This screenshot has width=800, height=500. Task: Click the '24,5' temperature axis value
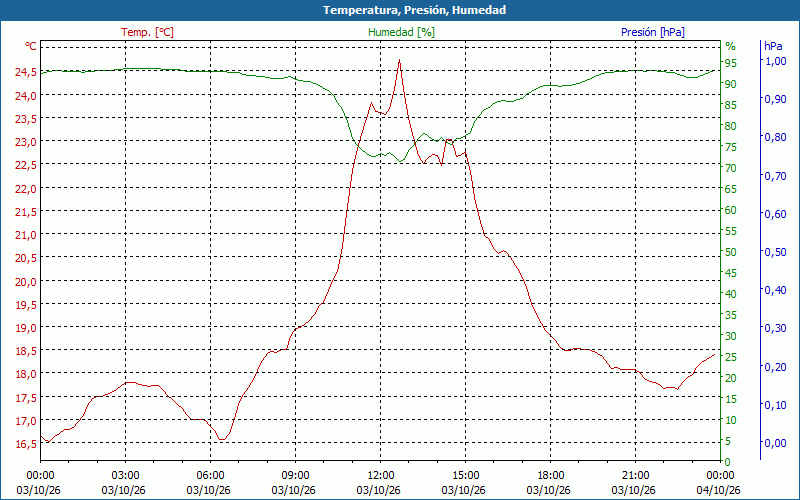26,72
